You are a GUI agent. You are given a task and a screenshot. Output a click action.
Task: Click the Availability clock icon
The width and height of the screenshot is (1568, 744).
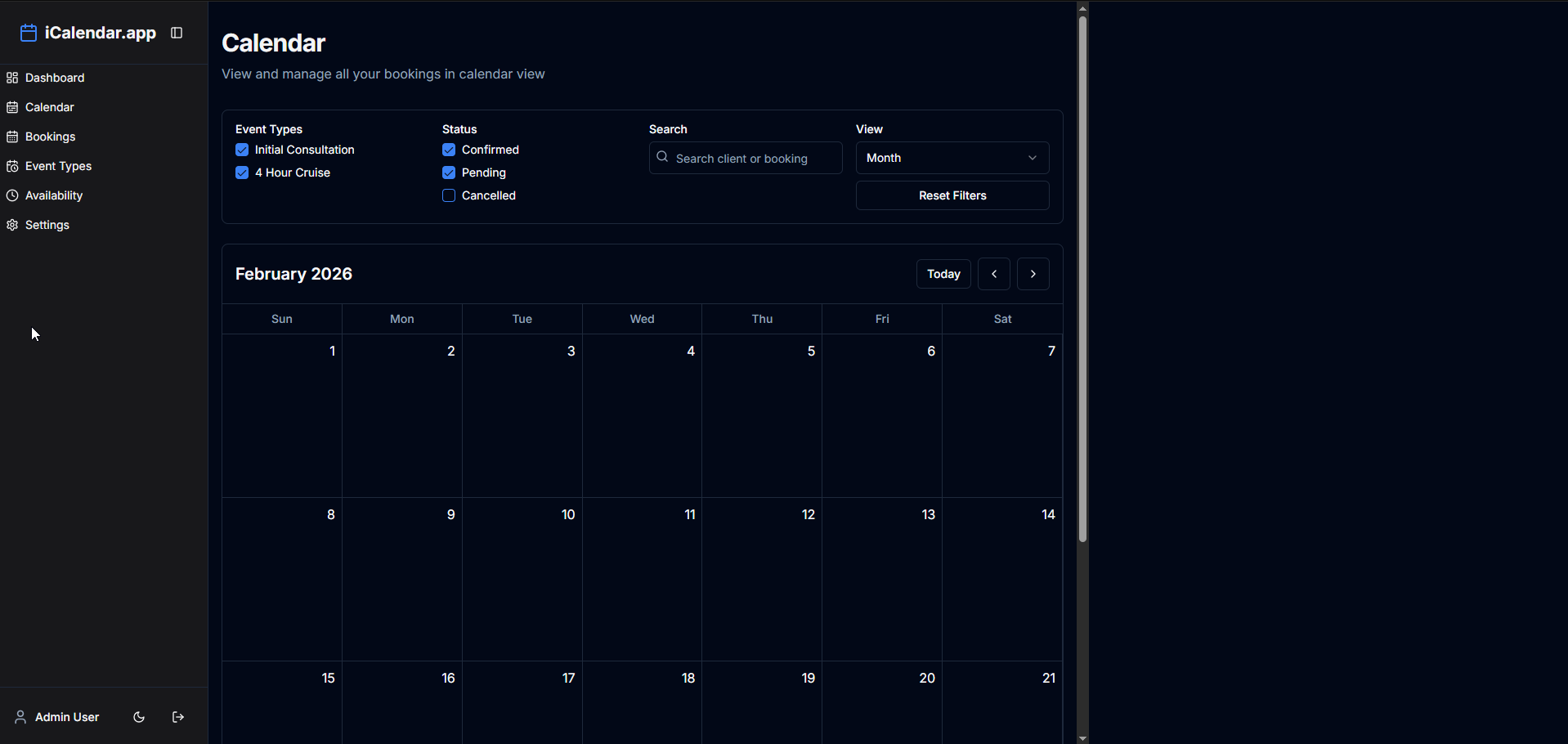click(x=12, y=195)
